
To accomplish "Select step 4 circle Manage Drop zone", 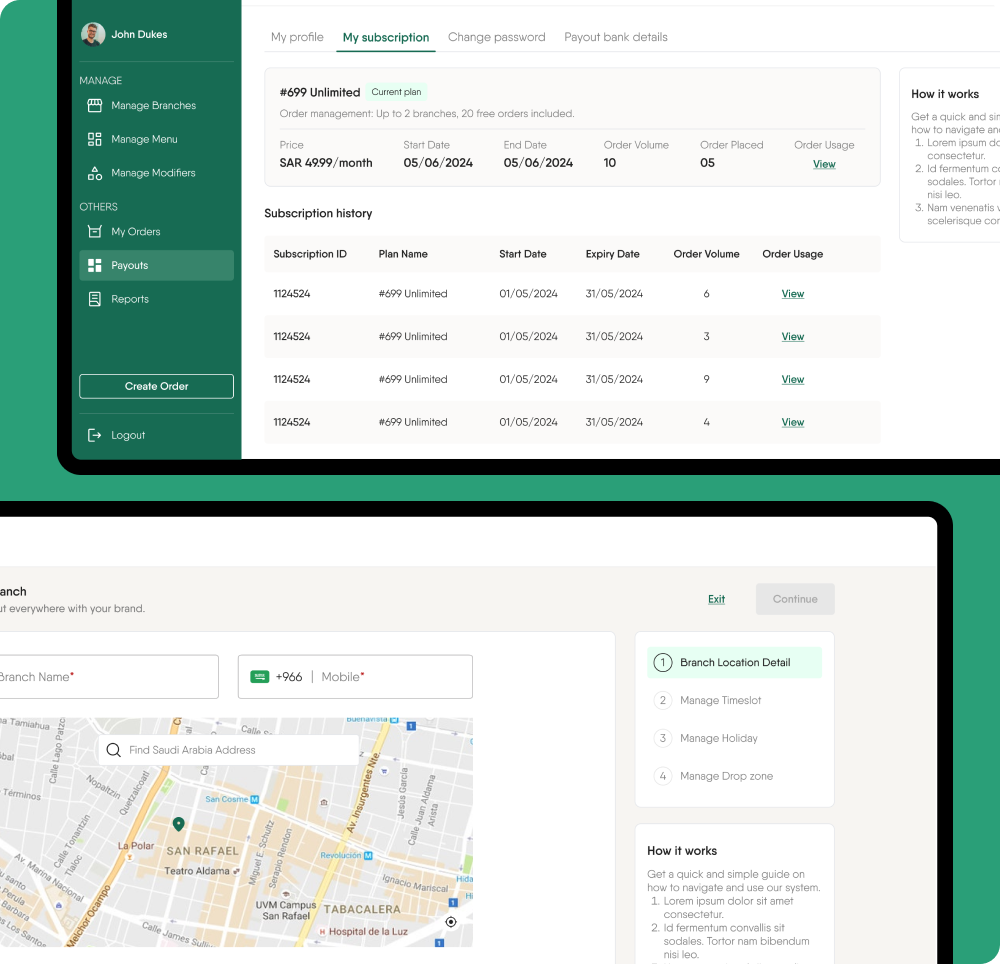I will [663, 776].
